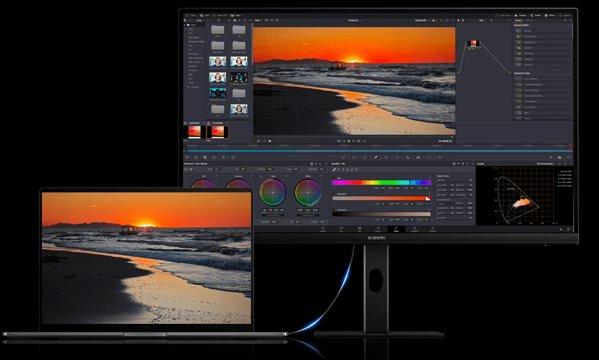The width and height of the screenshot is (599, 360).
Task: Open the RGB Mixer palette icon
Action: pos(224,157)
